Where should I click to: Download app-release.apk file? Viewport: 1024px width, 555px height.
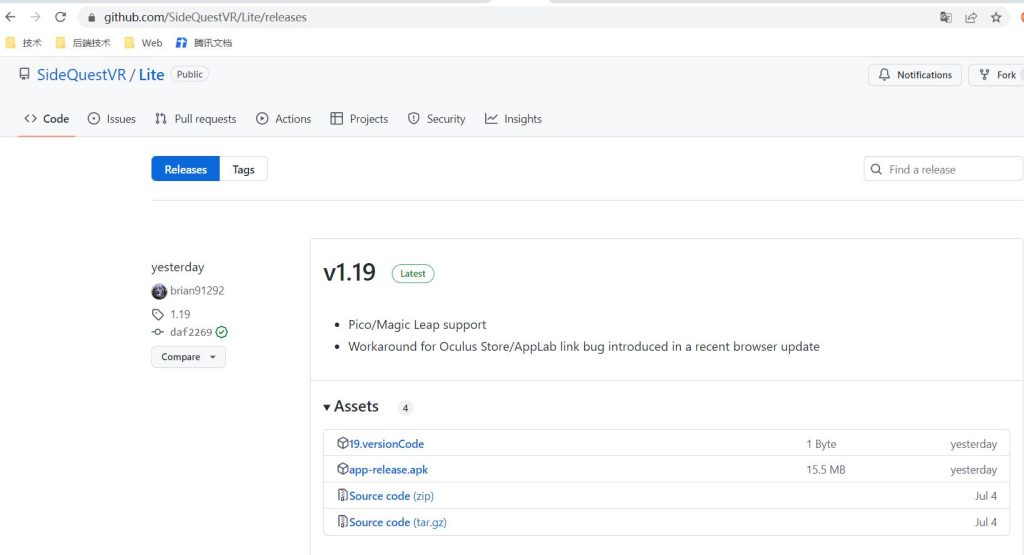tap(389, 469)
